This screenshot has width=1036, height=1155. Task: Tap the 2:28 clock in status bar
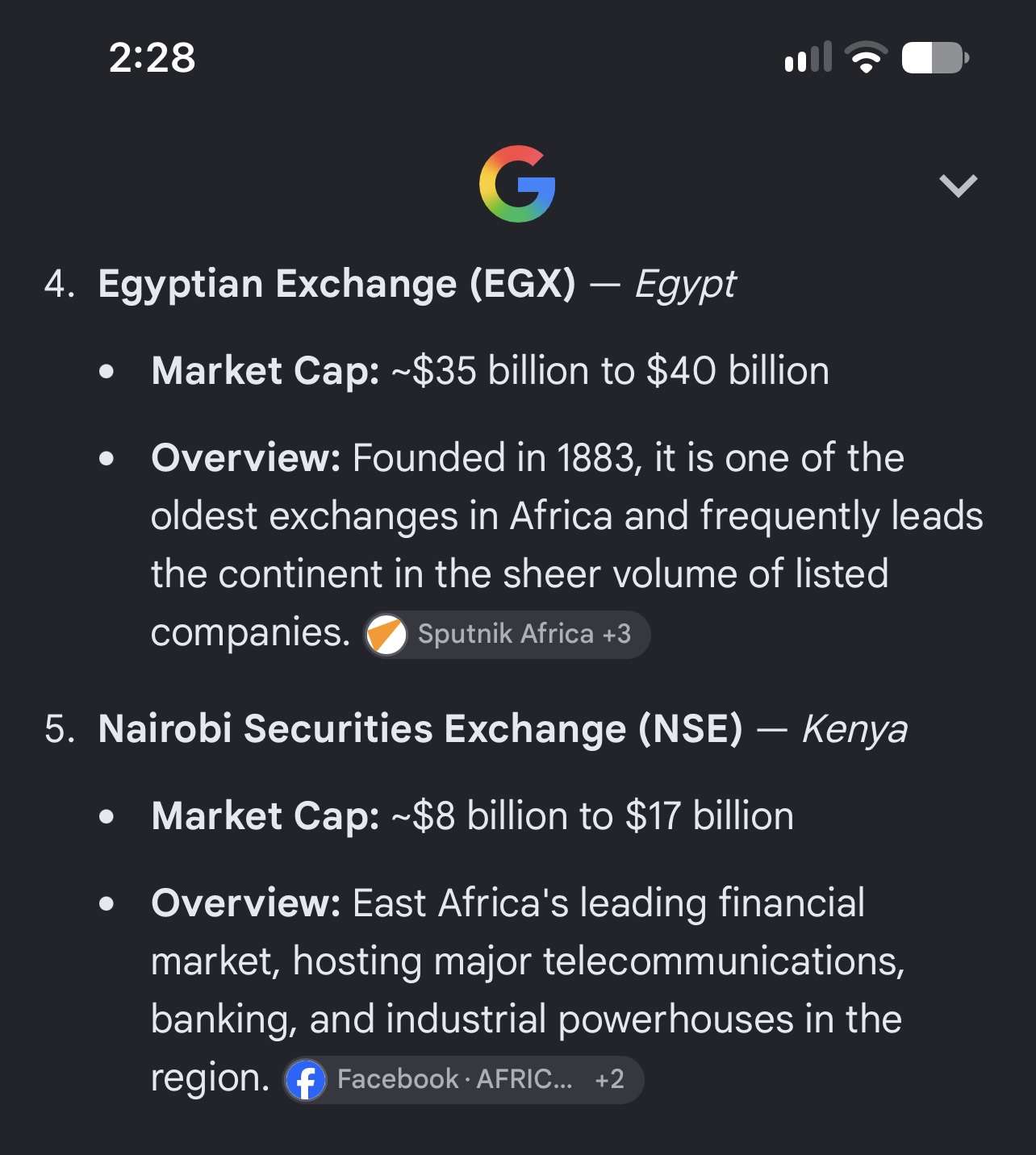[x=152, y=58]
